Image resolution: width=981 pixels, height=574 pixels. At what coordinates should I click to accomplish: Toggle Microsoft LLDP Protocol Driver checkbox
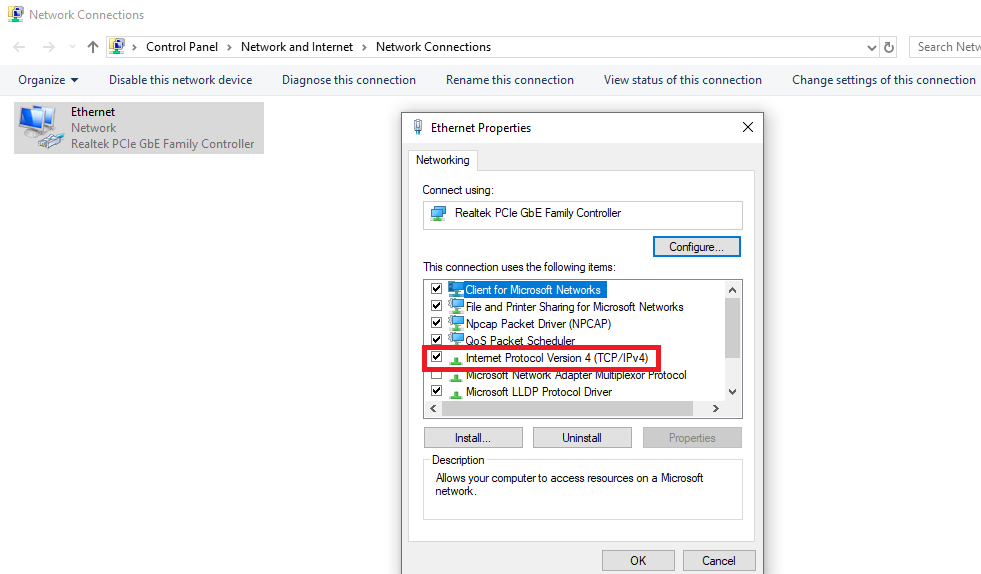pos(437,391)
